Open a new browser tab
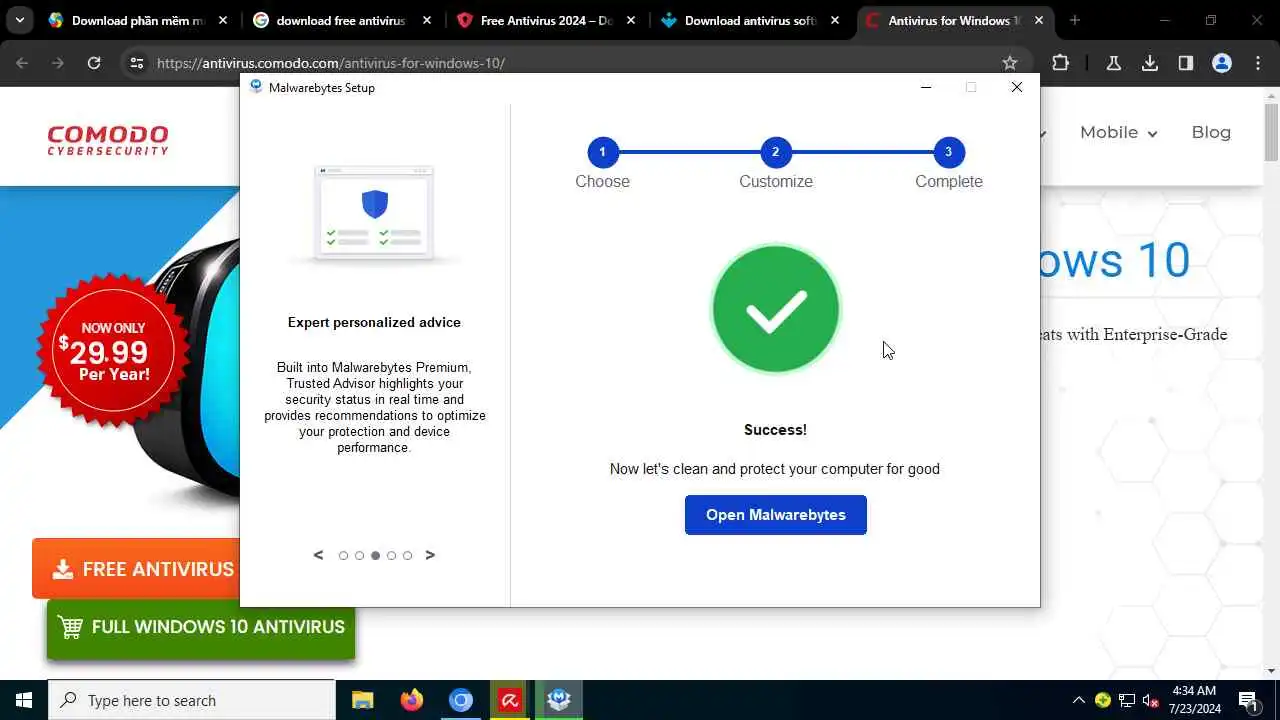Screen dimensions: 1280x720 [x=1075, y=20]
